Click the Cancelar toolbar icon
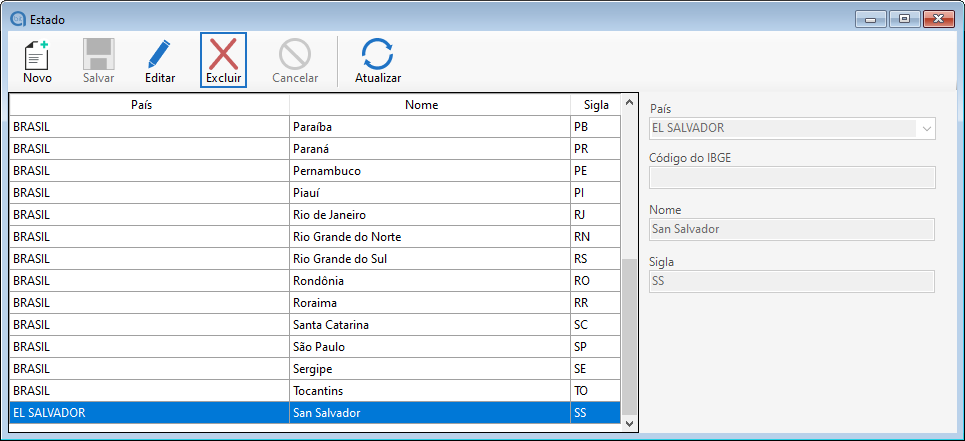This screenshot has height=441, width=965. [x=295, y=54]
